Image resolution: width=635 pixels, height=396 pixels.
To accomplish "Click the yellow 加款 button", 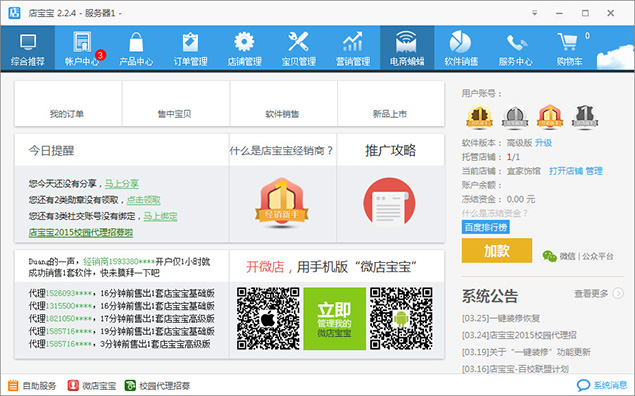I will click(497, 251).
